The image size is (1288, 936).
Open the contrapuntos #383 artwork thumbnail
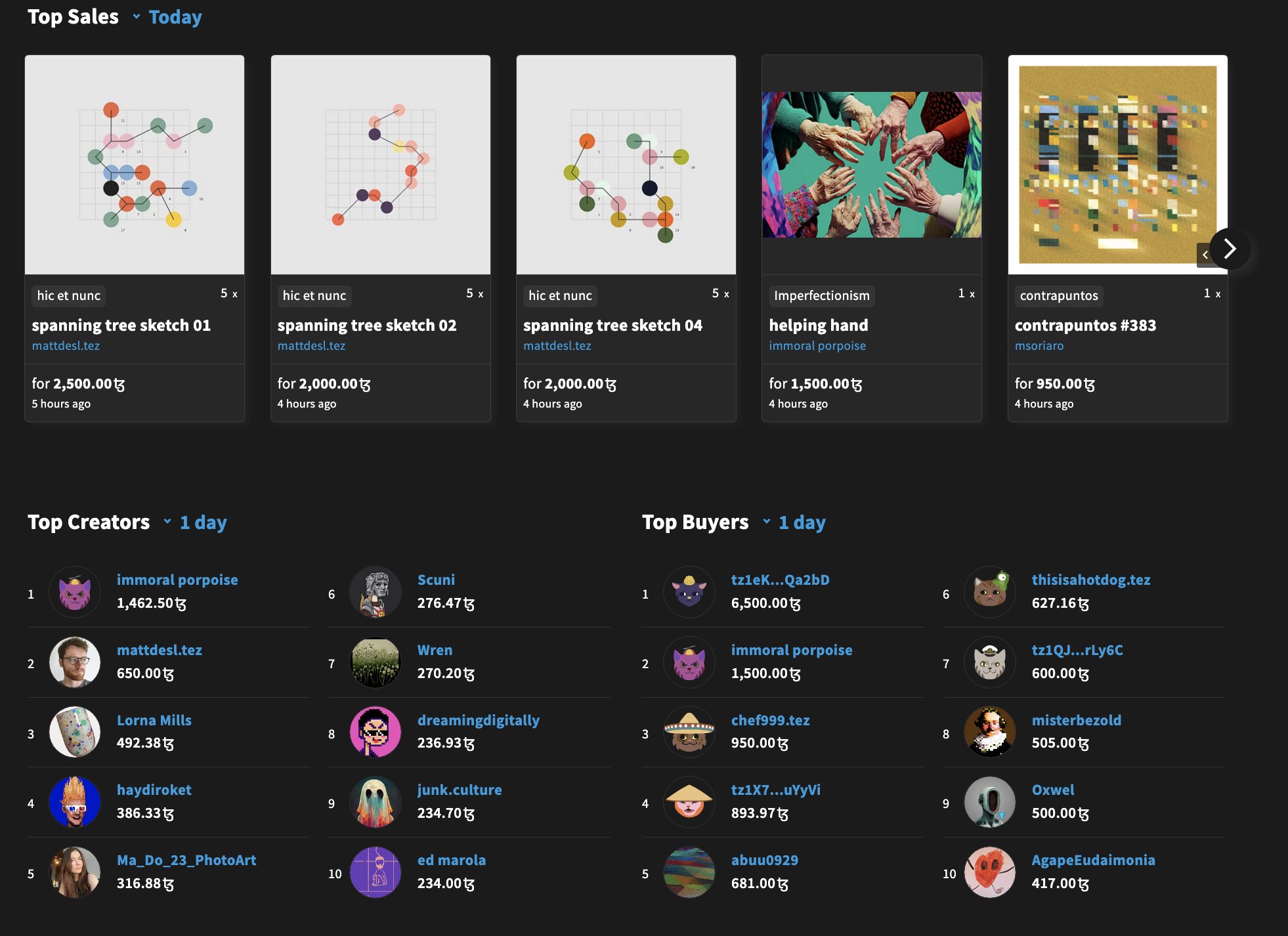point(1117,165)
